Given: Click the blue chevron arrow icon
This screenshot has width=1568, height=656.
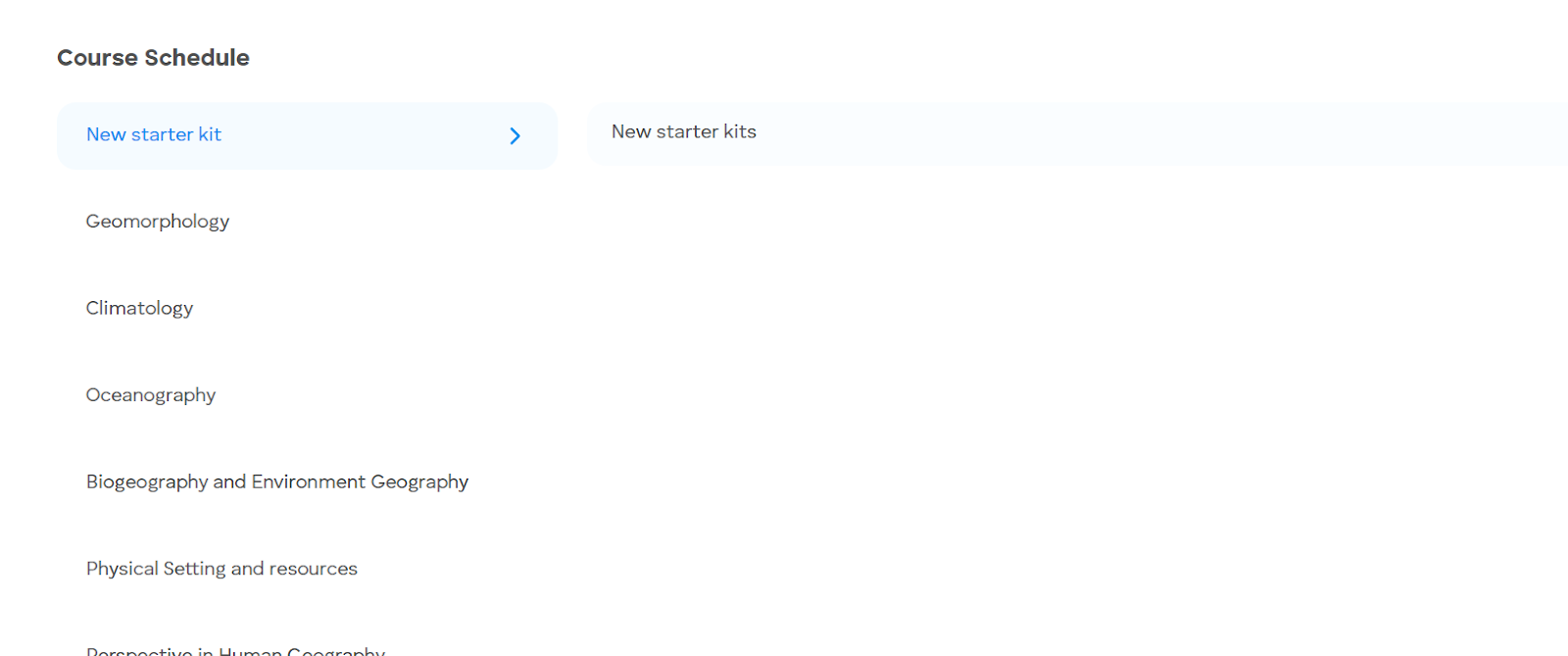Looking at the screenshot, I should tap(514, 136).
